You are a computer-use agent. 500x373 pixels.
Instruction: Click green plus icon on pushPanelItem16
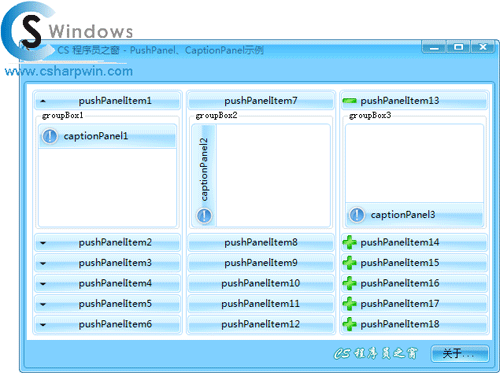pyautogui.click(x=349, y=283)
